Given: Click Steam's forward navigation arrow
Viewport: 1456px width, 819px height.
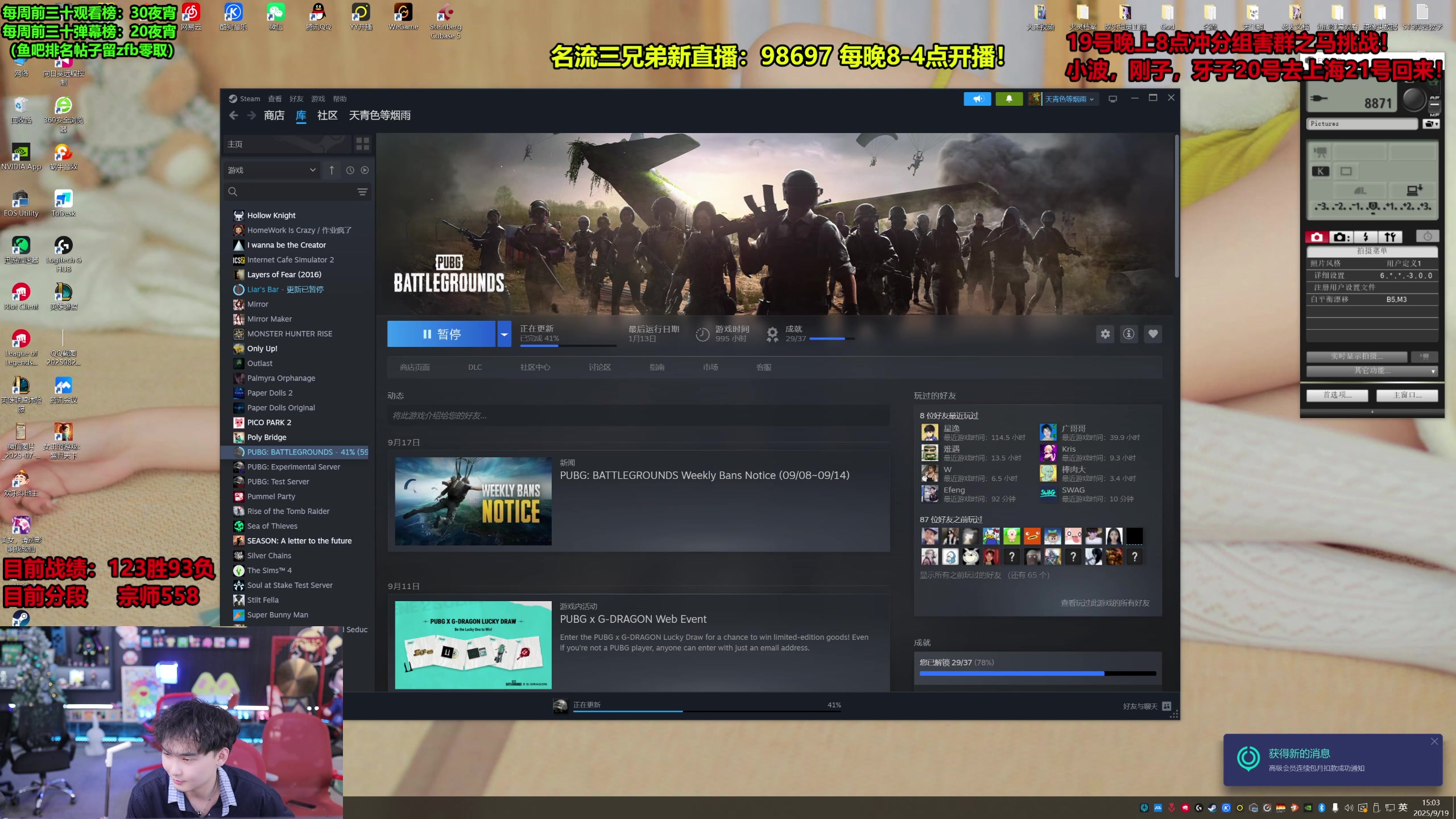Looking at the screenshot, I should [252, 115].
